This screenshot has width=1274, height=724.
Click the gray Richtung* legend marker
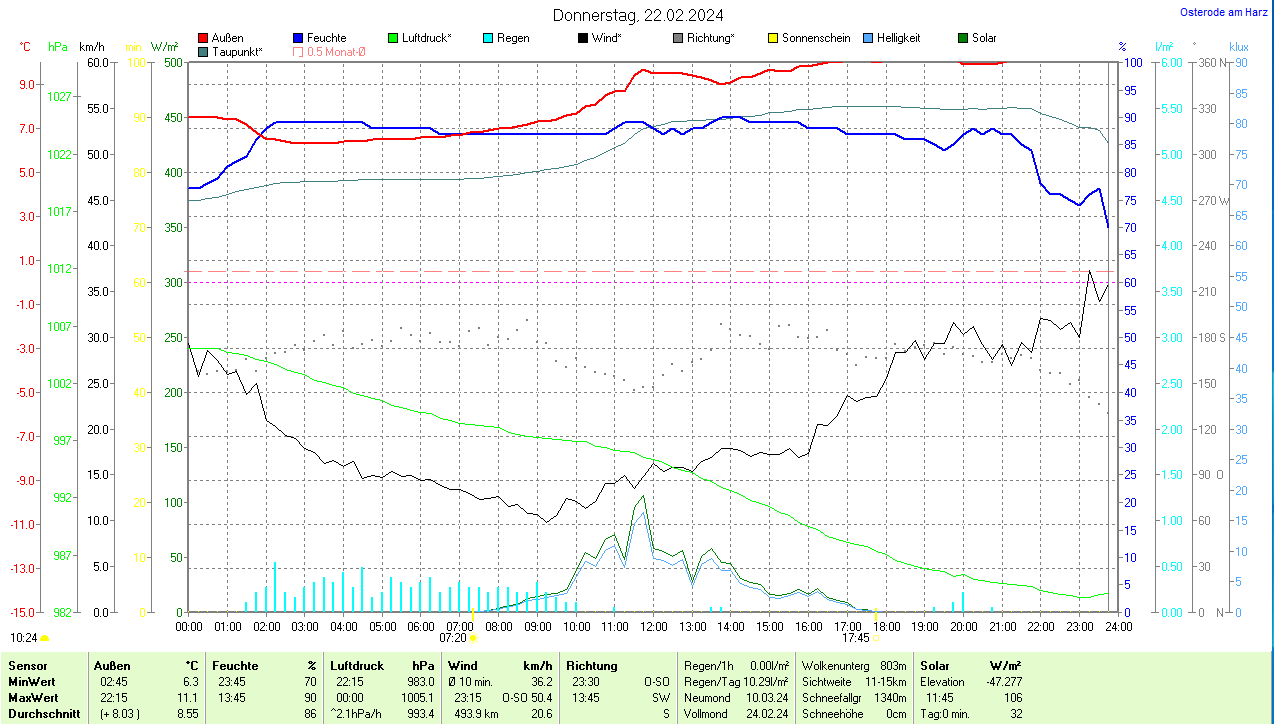coord(678,38)
